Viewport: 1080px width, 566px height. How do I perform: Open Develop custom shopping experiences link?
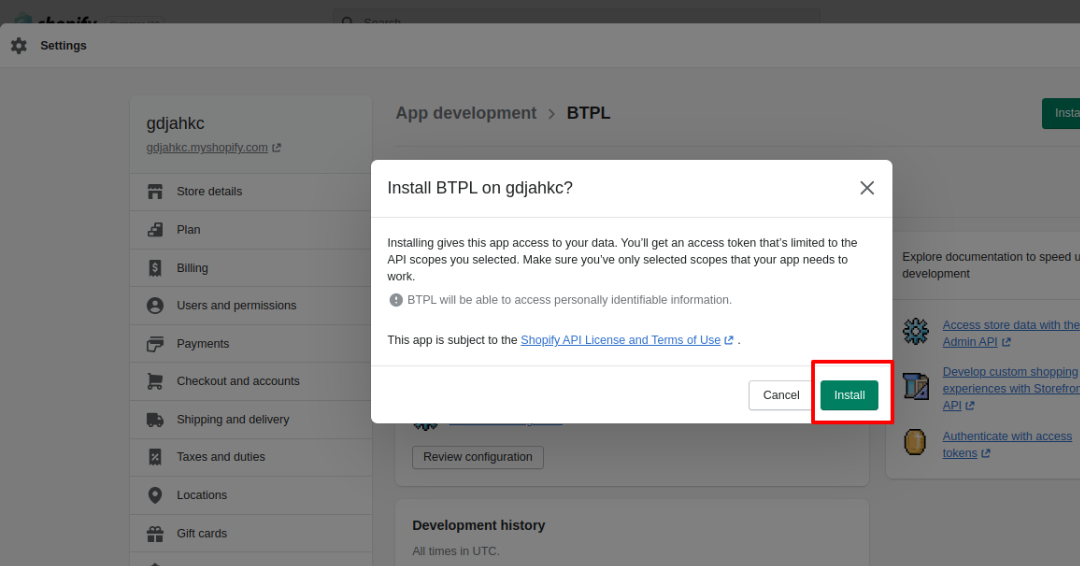click(x=1010, y=388)
